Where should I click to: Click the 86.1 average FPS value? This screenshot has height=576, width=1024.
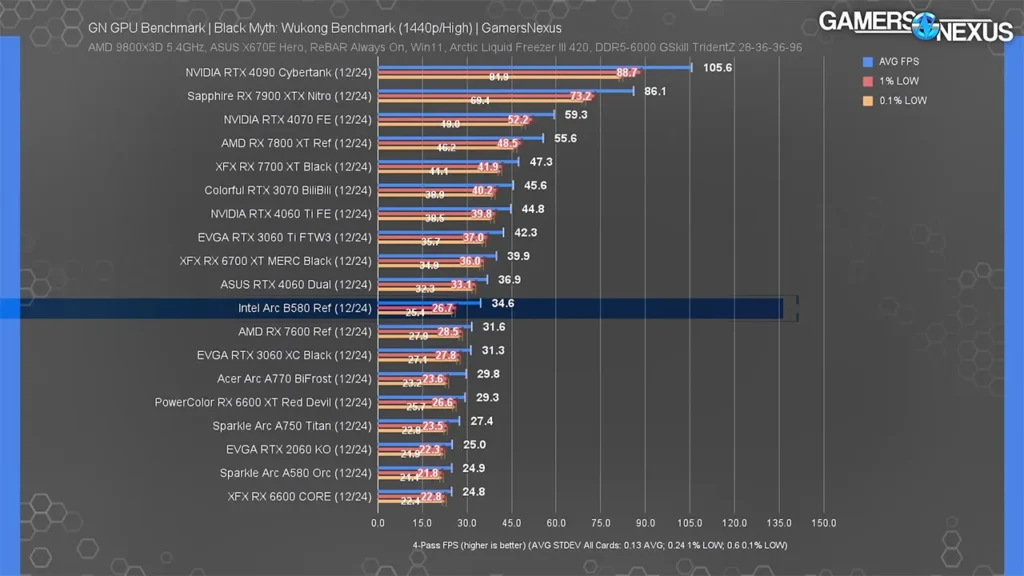point(655,91)
